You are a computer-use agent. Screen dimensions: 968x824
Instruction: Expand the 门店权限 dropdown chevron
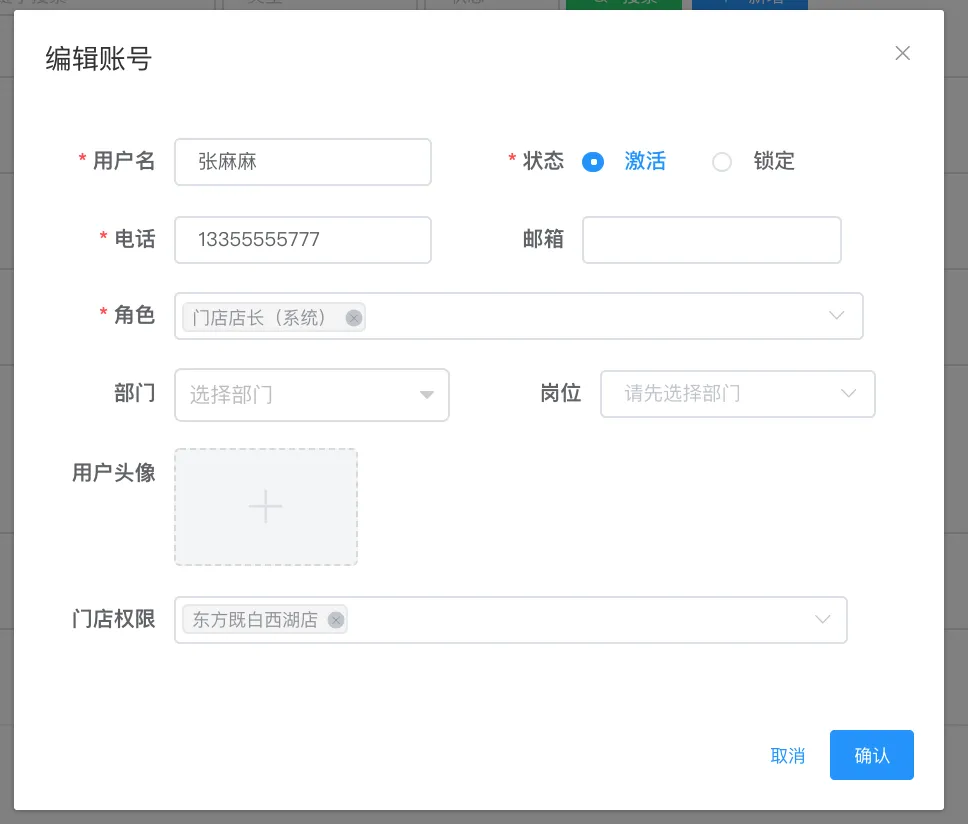coord(823,620)
